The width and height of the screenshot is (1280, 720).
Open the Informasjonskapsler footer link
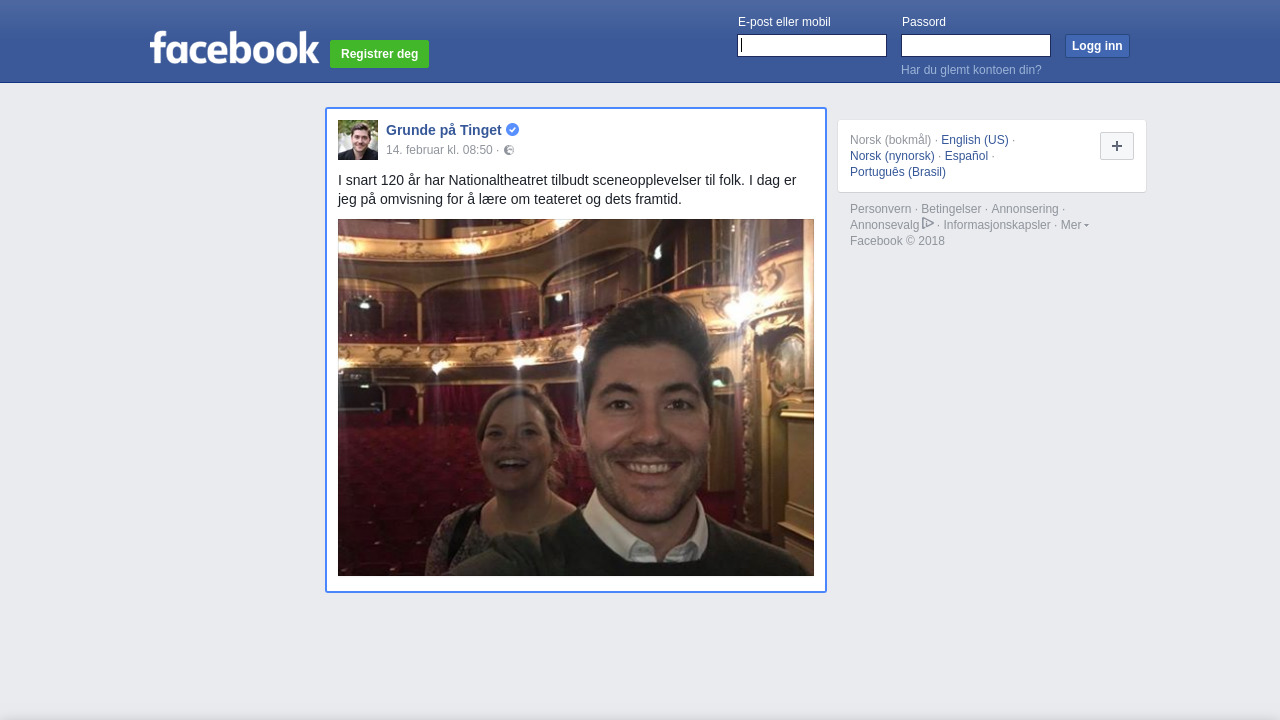(x=997, y=225)
